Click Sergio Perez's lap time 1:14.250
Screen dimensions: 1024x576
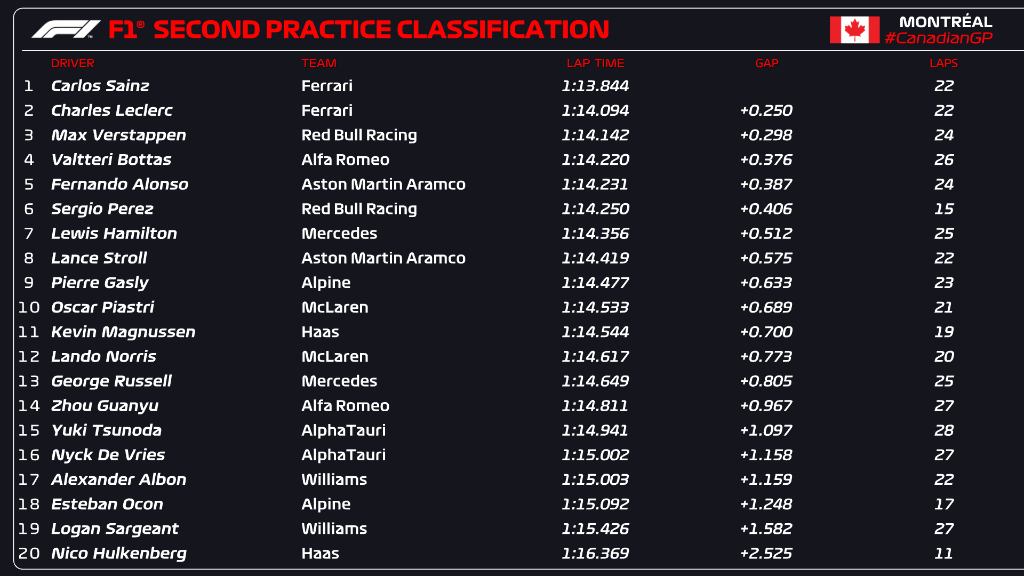595,209
